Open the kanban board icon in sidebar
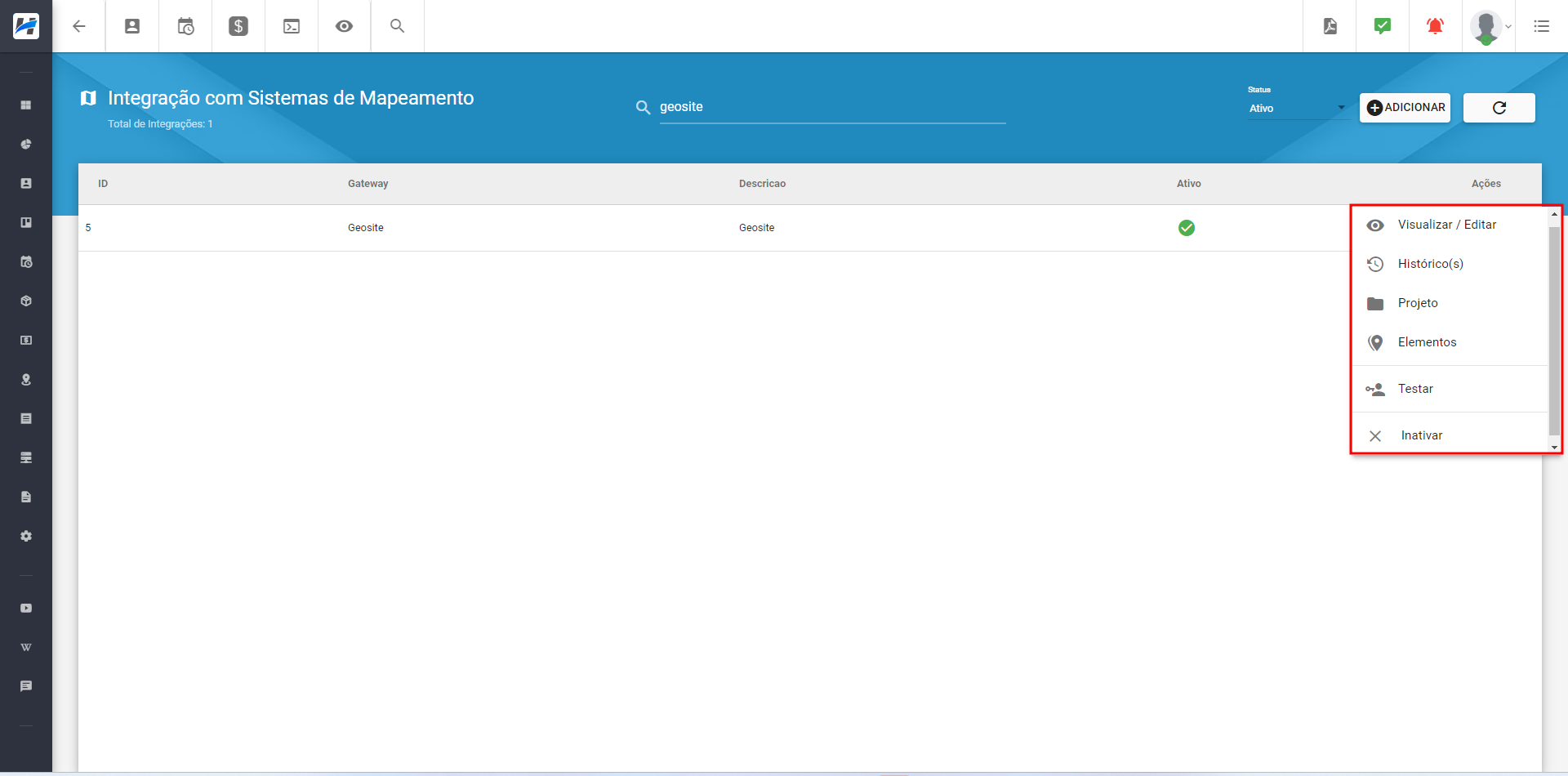 click(x=26, y=223)
